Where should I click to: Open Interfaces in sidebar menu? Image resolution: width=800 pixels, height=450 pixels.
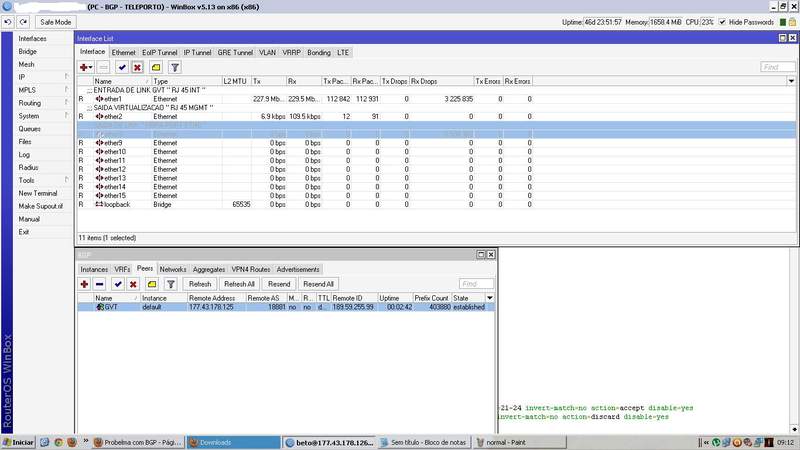coord(33,39)
